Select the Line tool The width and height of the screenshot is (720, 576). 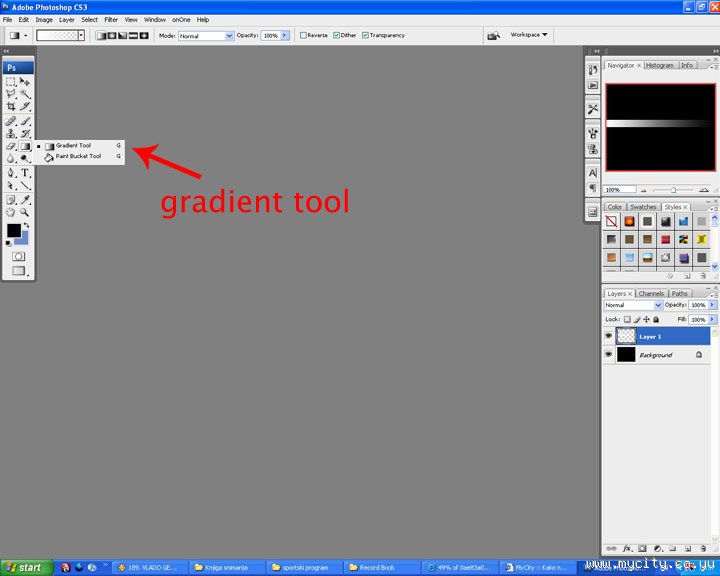pos(25,186)
